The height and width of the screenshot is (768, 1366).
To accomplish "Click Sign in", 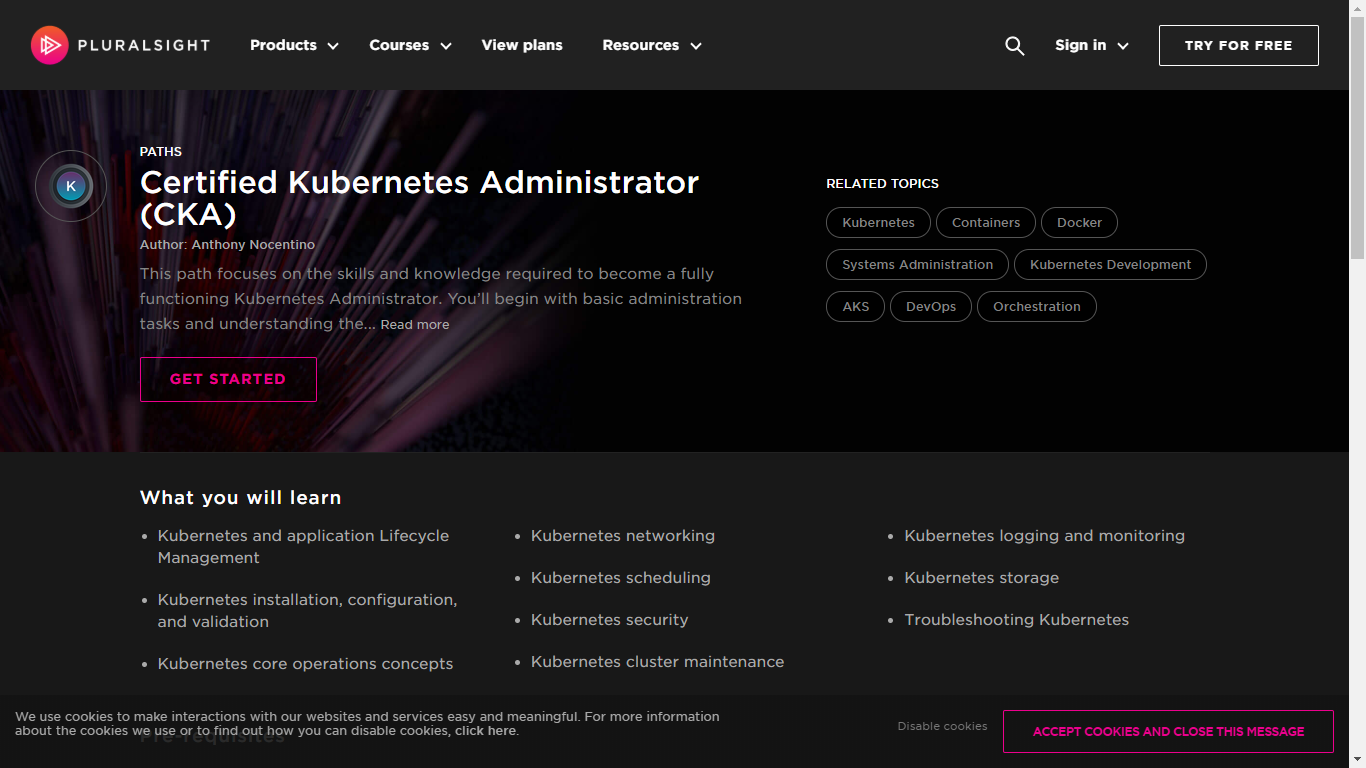I will click(1080, 45).
